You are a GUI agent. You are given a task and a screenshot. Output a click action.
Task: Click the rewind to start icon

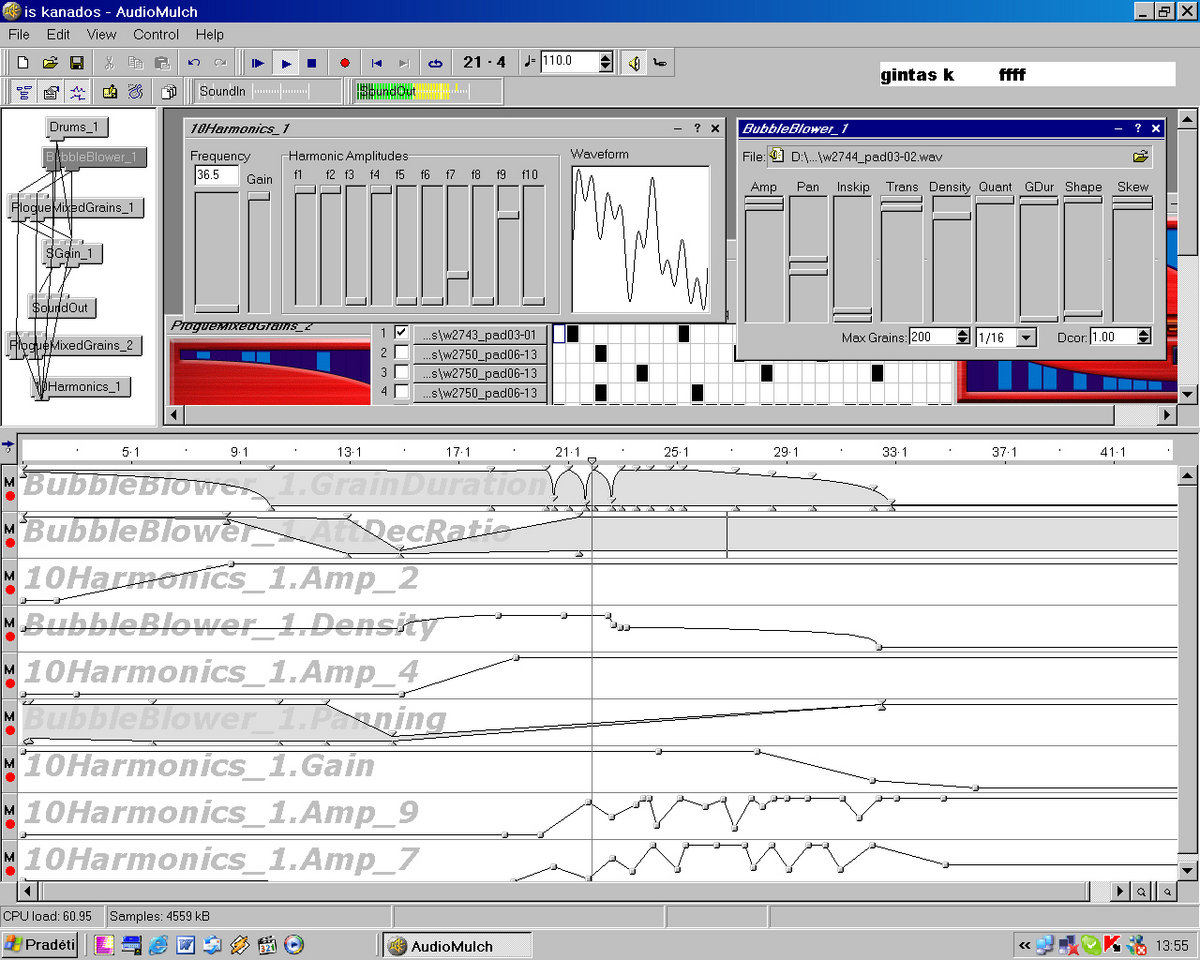[377, 63]
